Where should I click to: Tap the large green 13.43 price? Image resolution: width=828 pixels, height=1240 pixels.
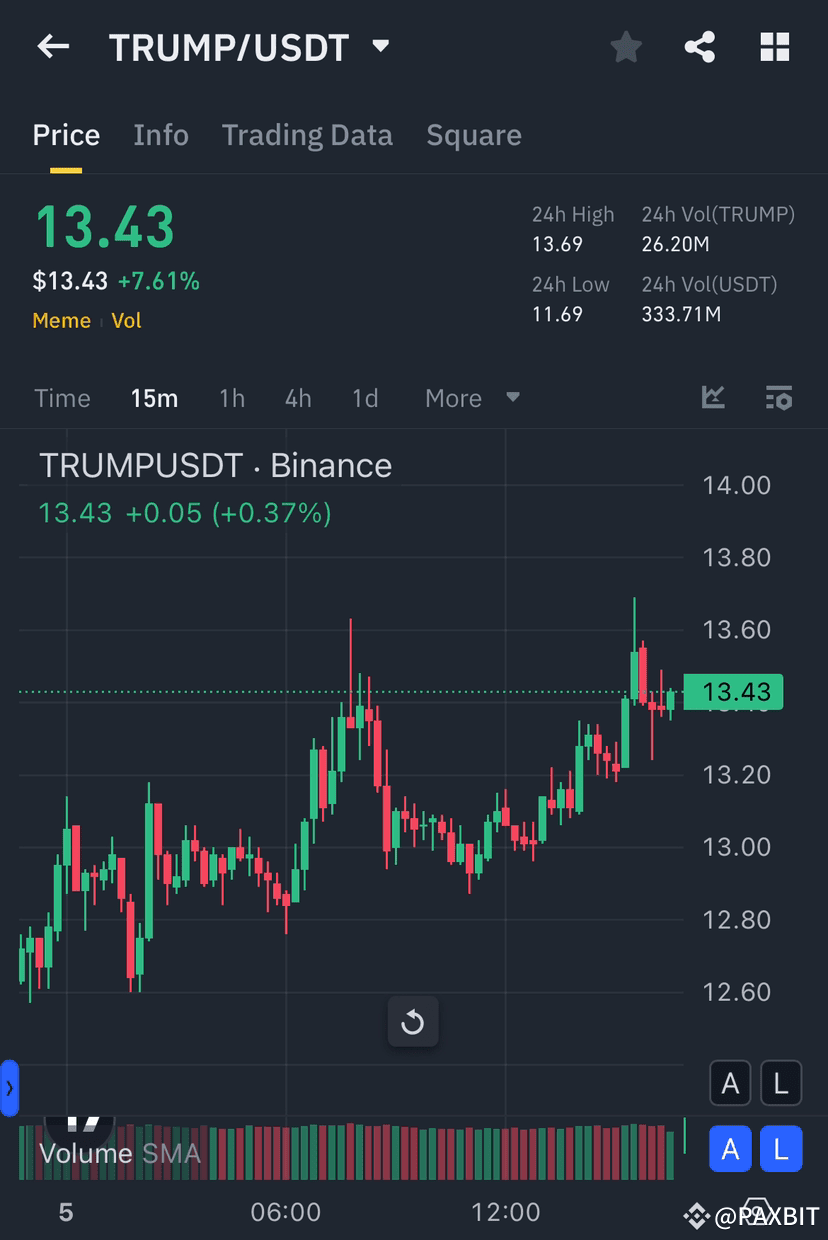coord(105,227)
